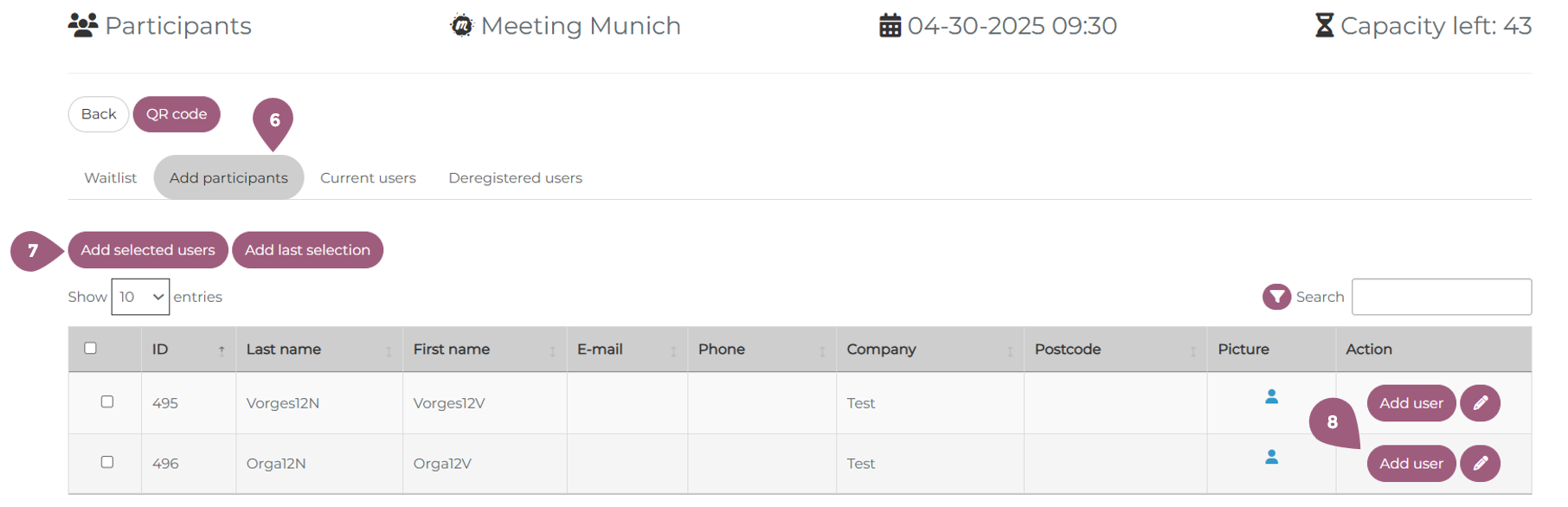The height and width of the screenshot is (507, 1568).
Task: Check the box for user ID 496
Action: (107, 463)
